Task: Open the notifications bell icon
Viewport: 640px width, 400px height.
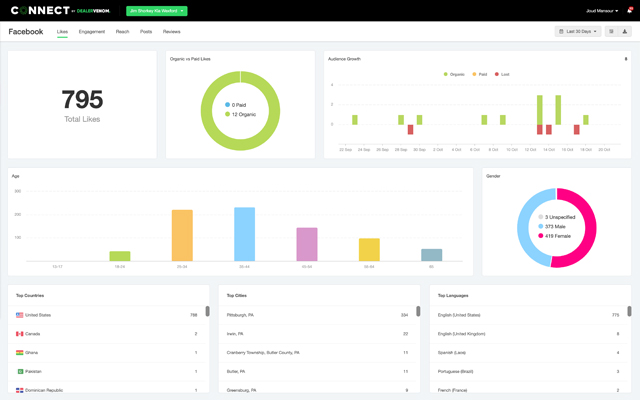Action: (629, 11)
